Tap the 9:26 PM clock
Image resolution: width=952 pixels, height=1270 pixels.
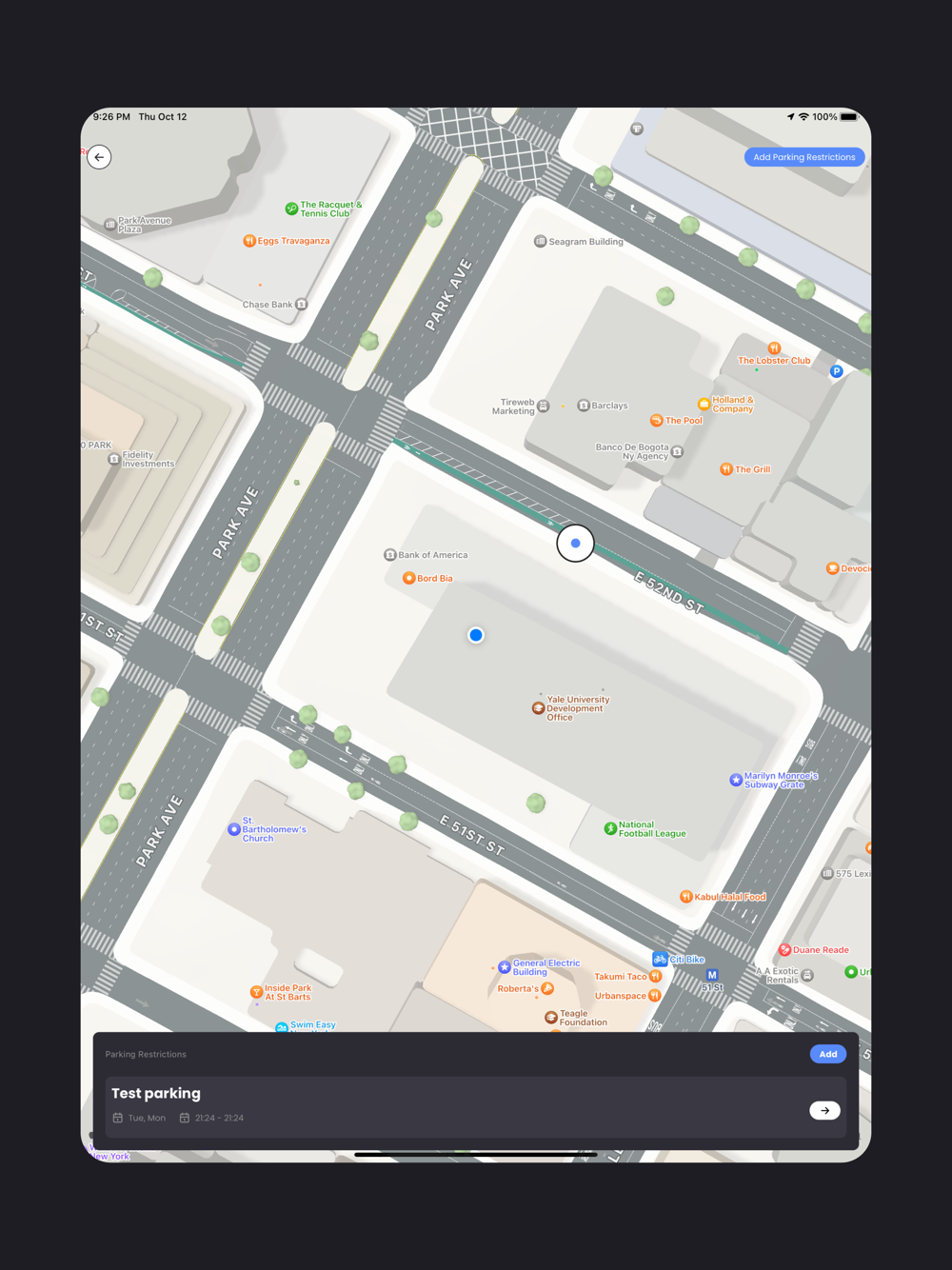[x=111, y=117]
